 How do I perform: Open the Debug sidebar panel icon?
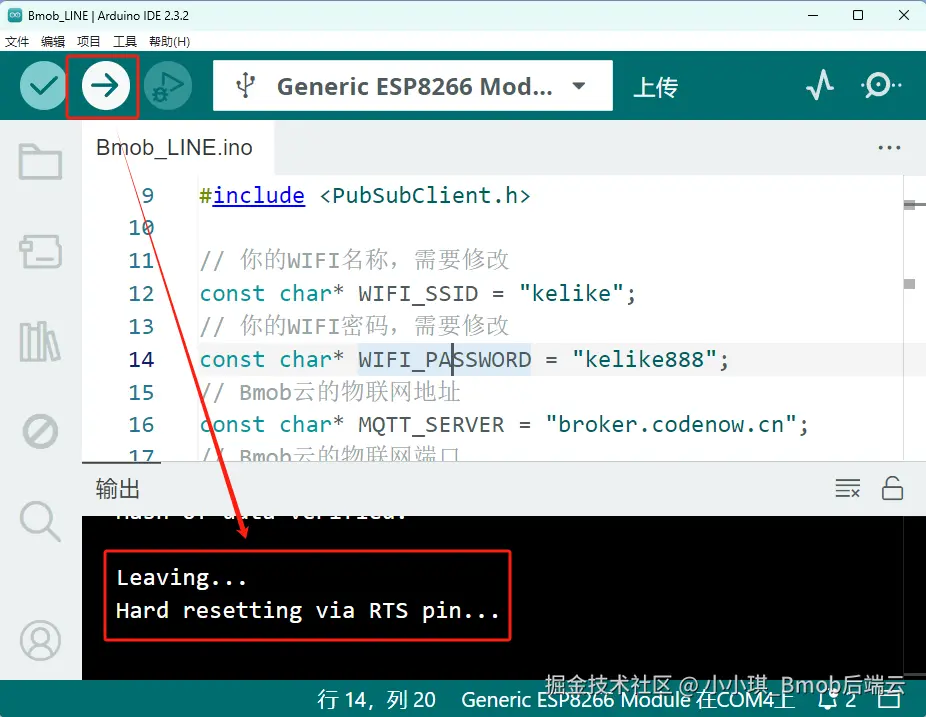click(40, 431)
